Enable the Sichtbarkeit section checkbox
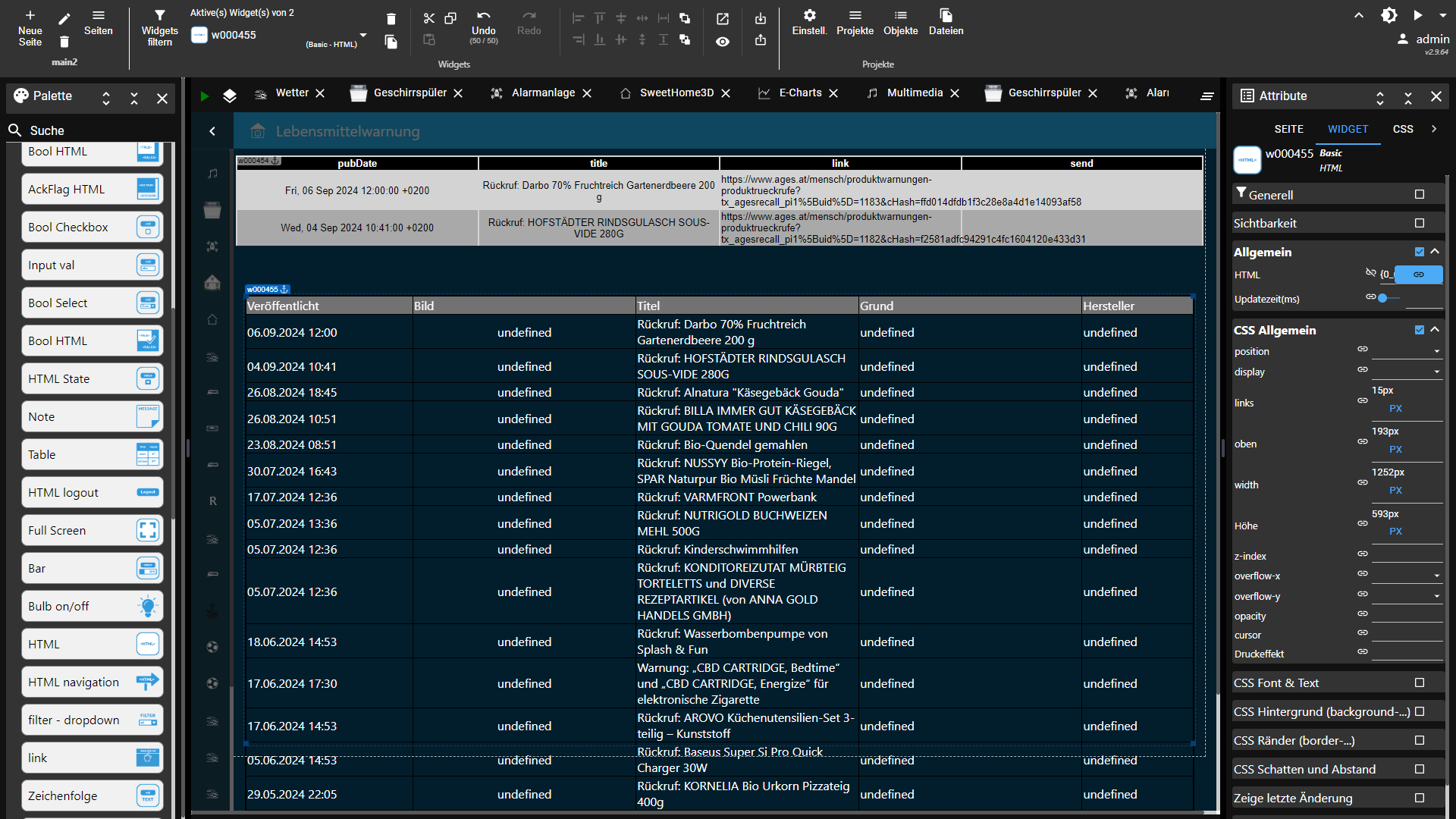 tap(1420, 223)
